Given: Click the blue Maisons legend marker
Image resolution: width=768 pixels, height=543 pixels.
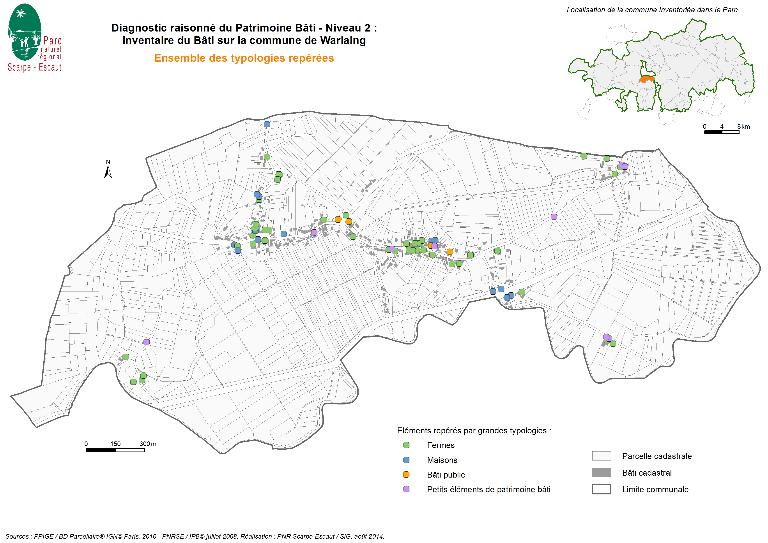Looking at the screenshot, I should (406, 460).
